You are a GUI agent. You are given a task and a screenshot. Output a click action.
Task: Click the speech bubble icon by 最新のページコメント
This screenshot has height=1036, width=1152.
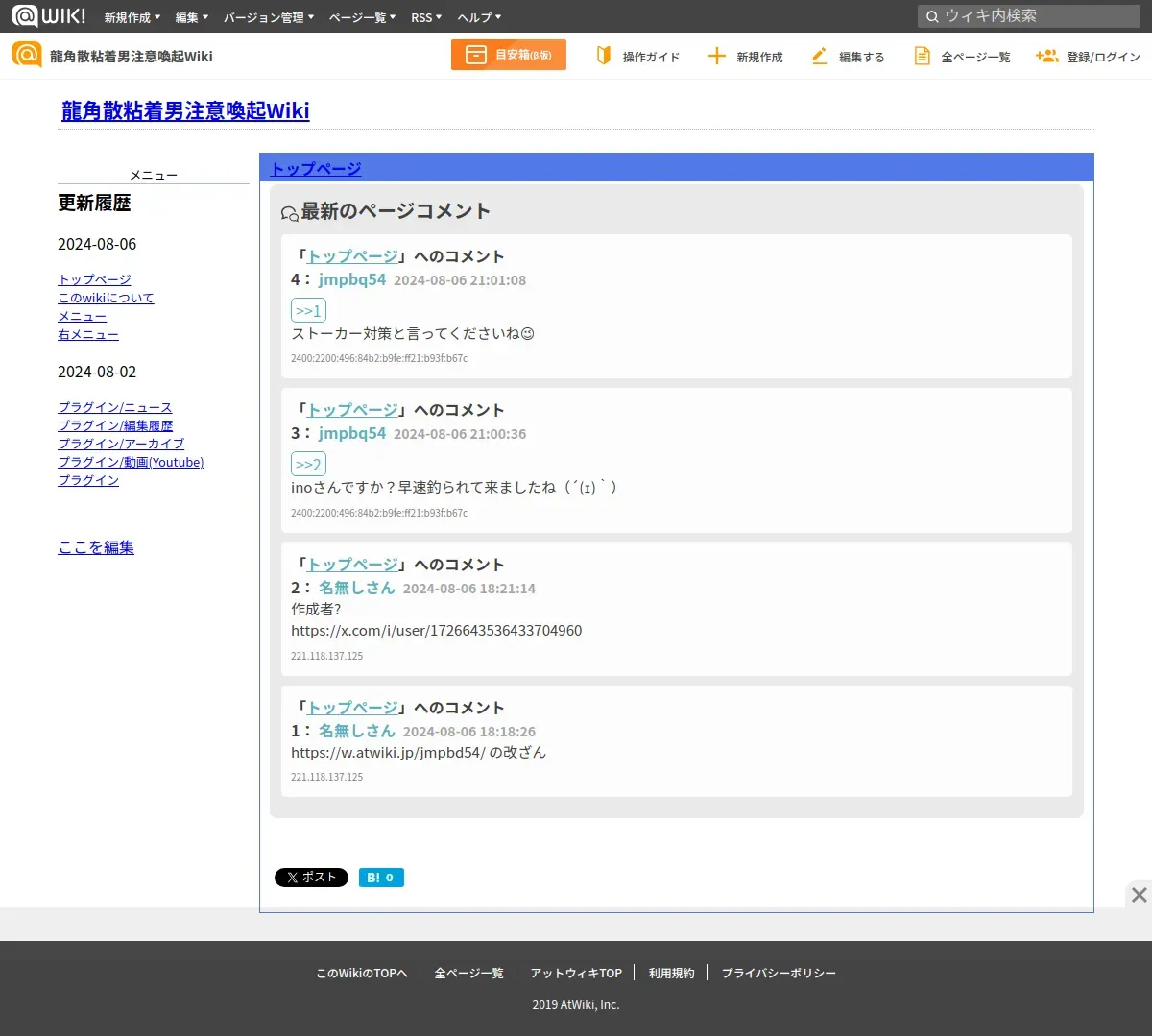[289, 213]
